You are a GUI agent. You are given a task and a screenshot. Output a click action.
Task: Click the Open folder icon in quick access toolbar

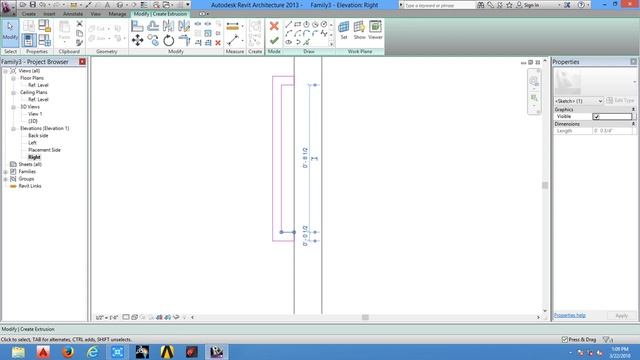[23, 5]
